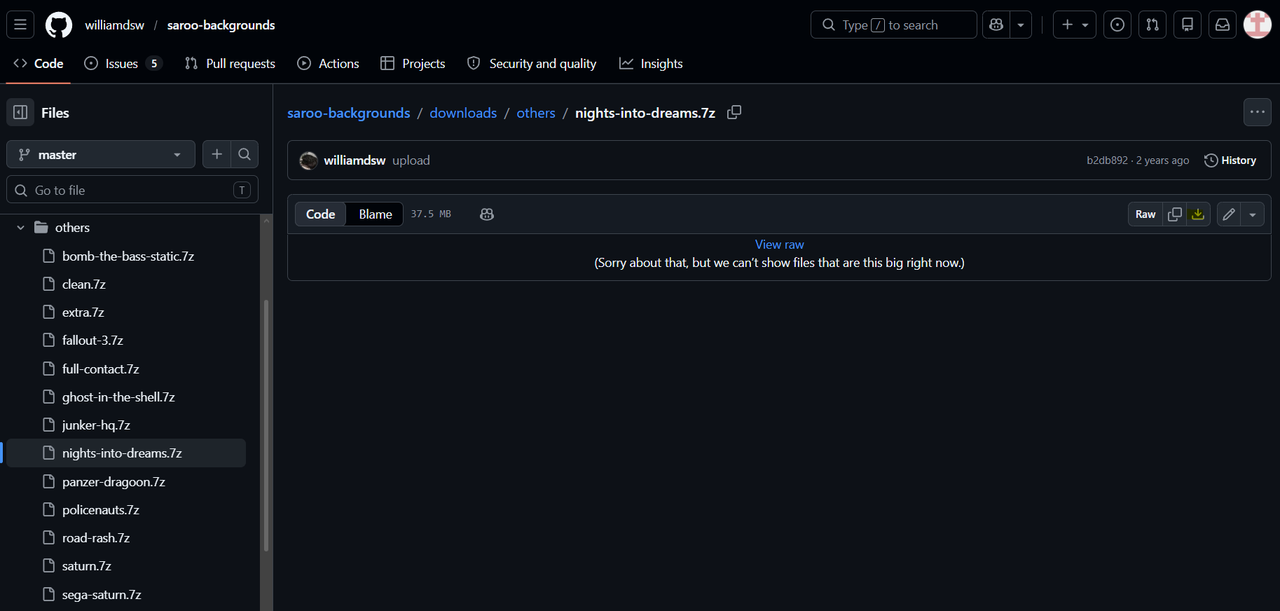Screen dimensions: 1280x611
Task: Switch to the Insights tab
Action: point(651,63)
